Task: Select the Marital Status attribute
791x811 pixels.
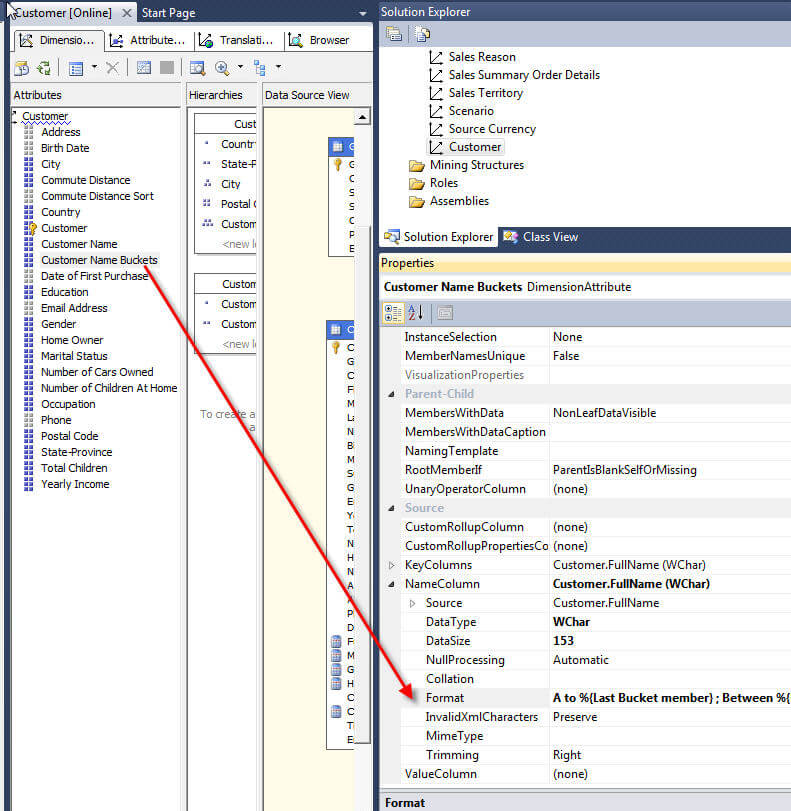Action: coord(74,356)
